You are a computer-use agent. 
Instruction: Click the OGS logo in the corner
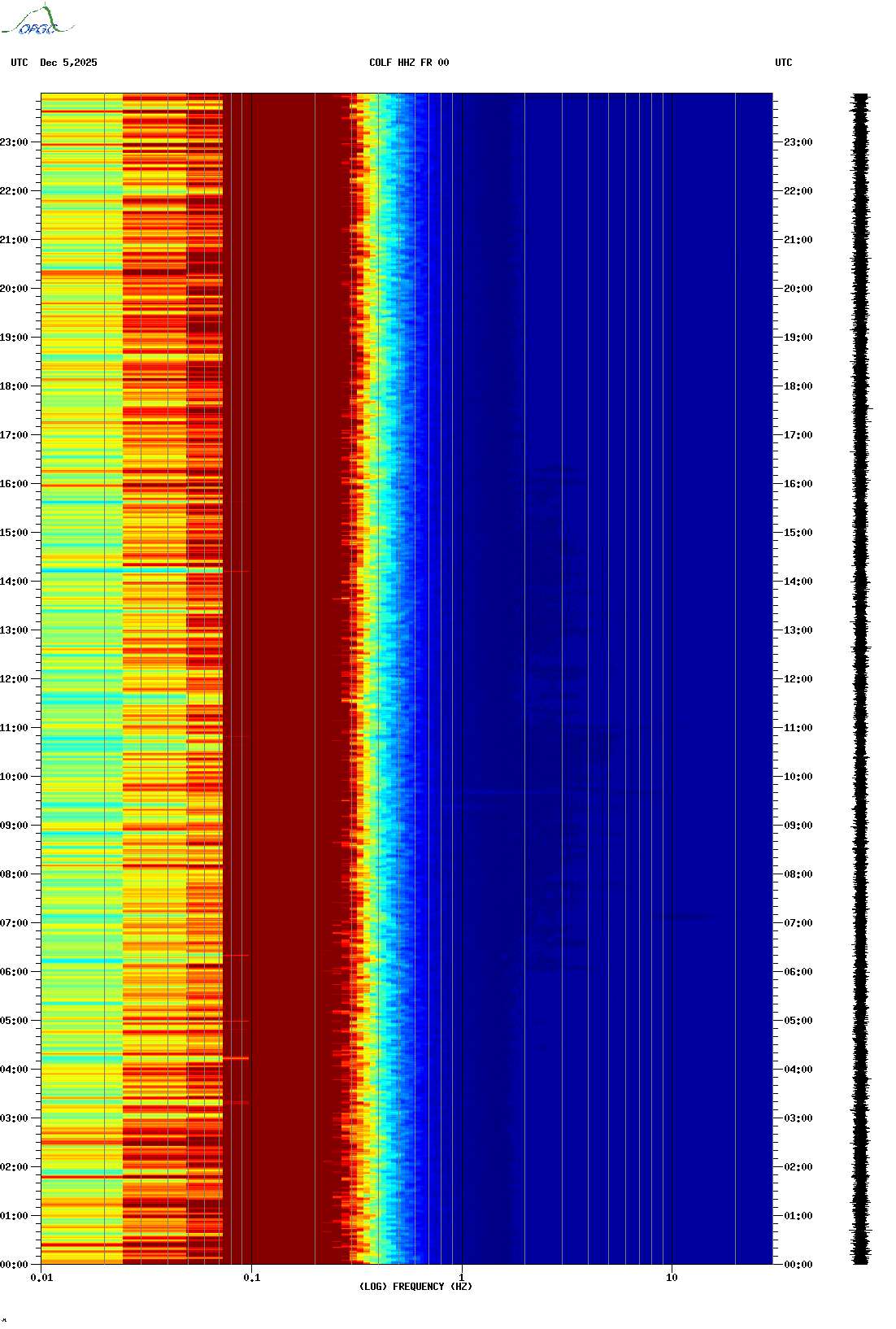click(x=37, y=20)
